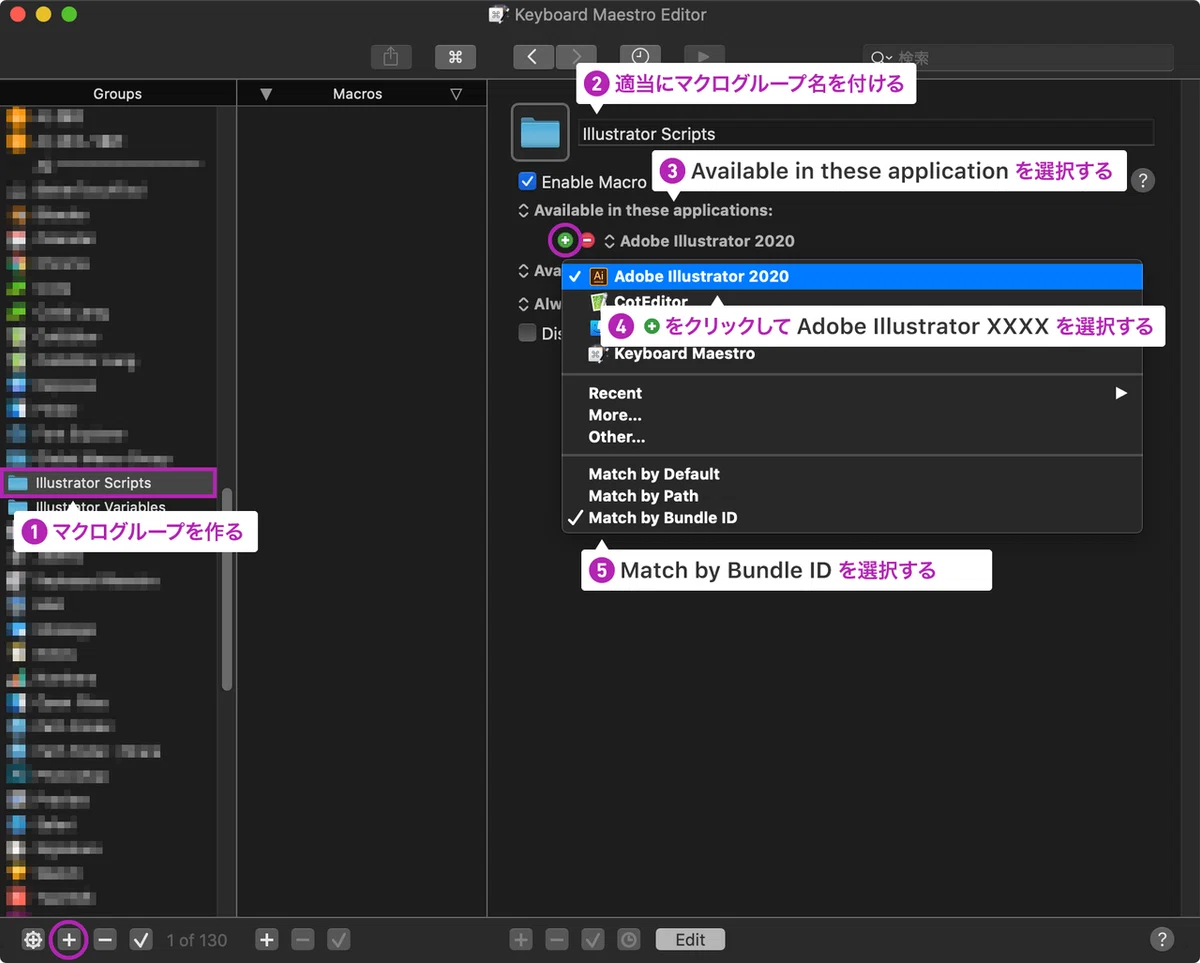Screen dimensions: 1200x963
Task: Click the Edit button
Action: click(x=690, y=940)
